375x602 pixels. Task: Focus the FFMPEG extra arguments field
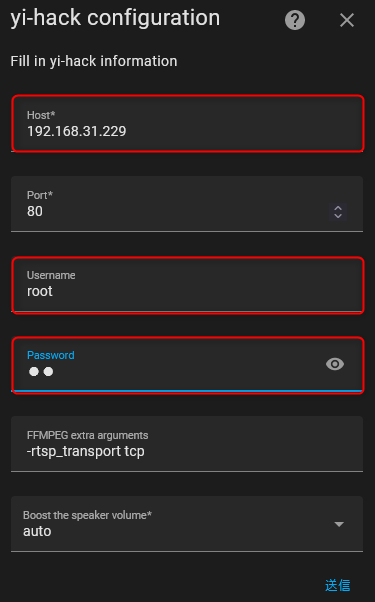187,444
